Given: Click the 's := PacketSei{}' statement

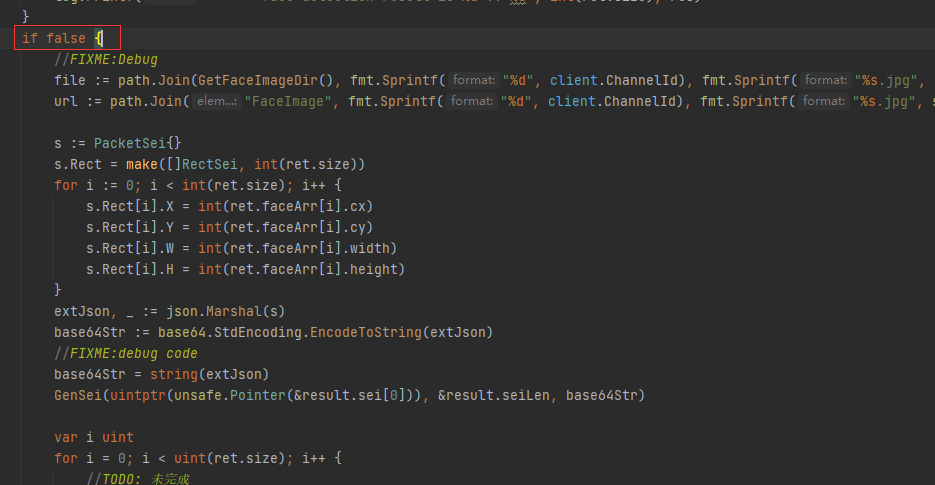Looking at the screenshot, I should (x=117, y=143).
